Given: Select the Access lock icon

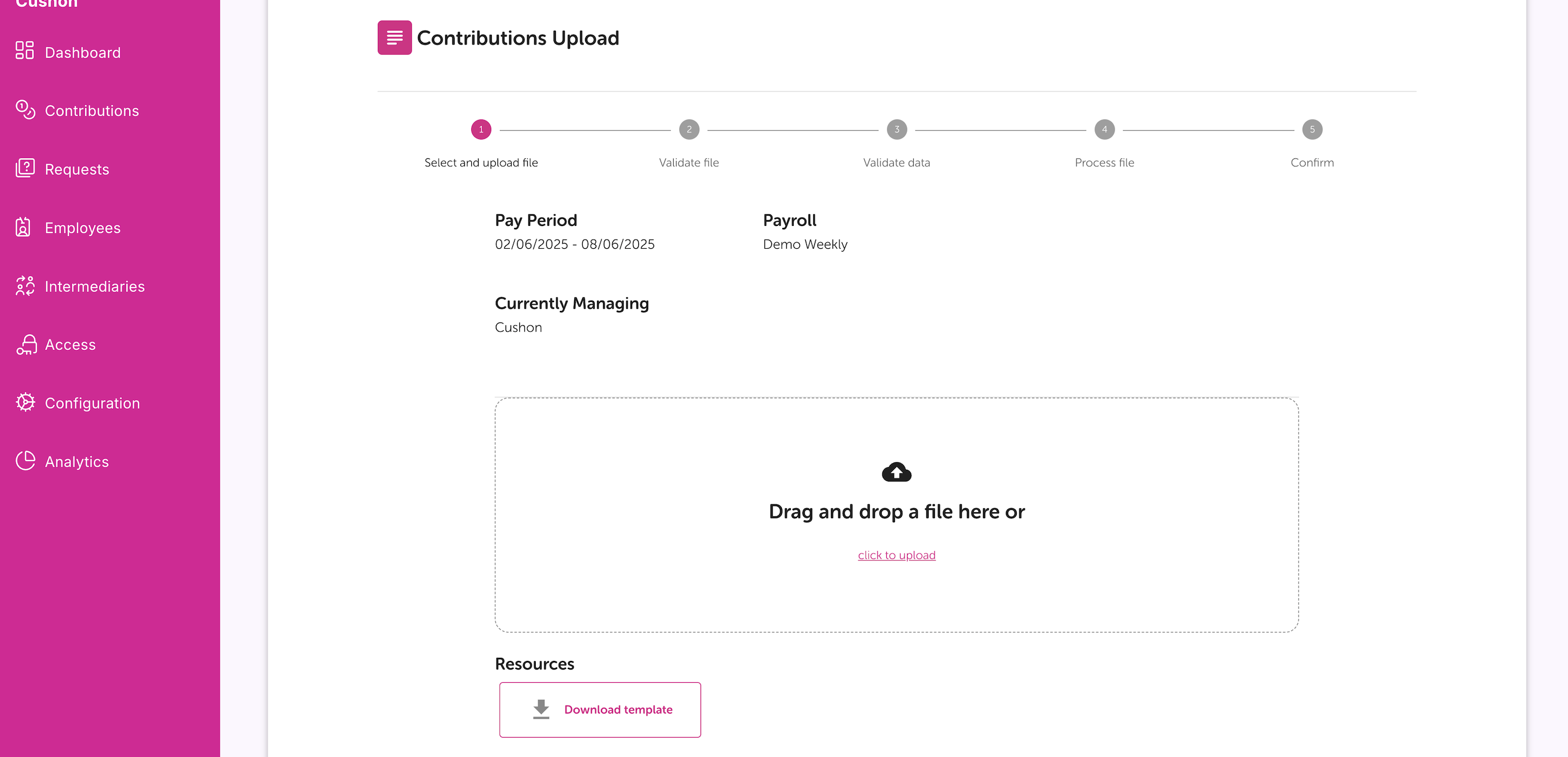Looking at the screenshot, I should click(26, 344).
